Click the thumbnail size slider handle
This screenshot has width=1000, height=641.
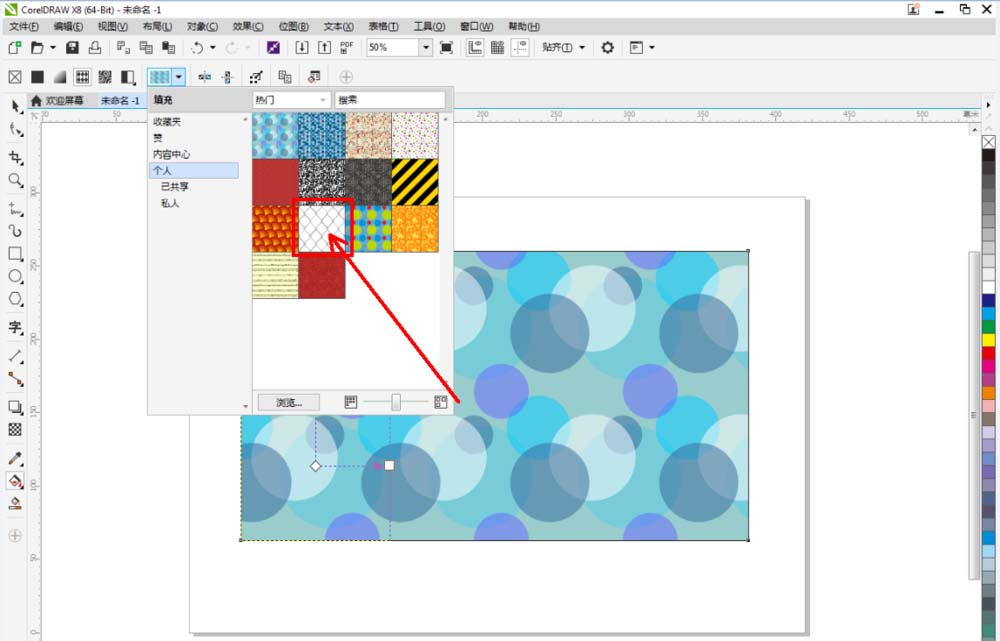point(396,402)
